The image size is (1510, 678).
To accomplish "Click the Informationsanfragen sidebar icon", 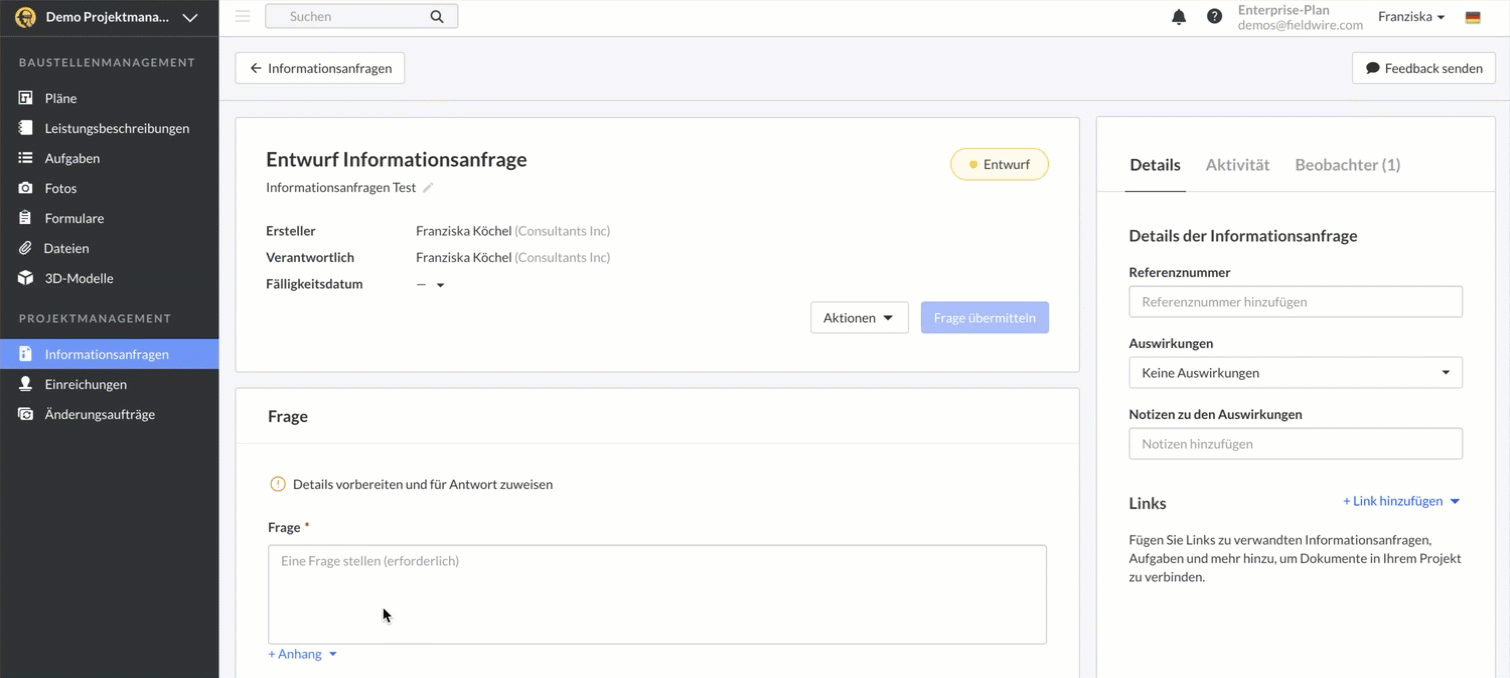I will [26, 354].
